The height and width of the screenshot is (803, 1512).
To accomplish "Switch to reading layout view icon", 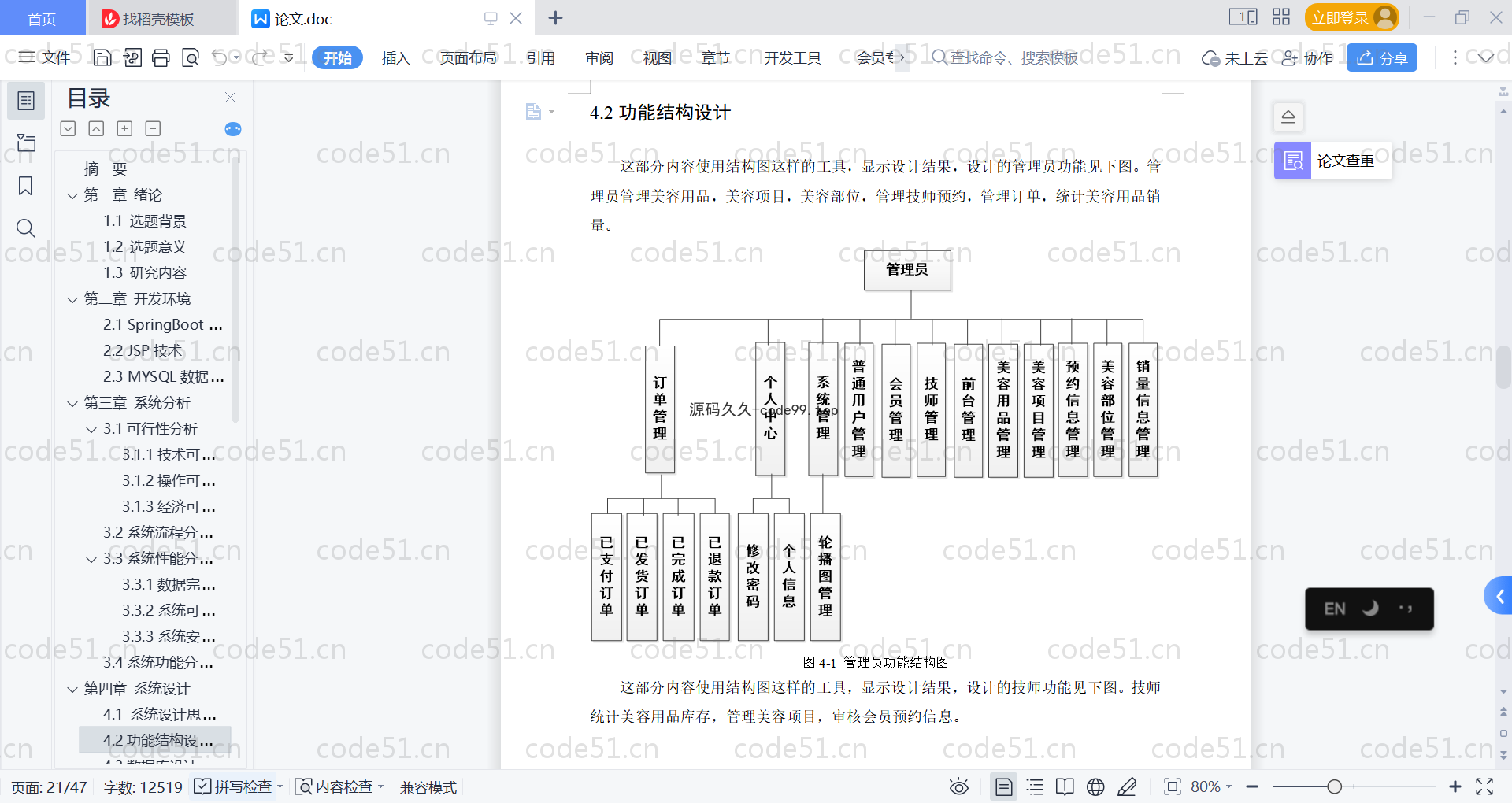I will pyautogui.click(x=1065, y=786).
